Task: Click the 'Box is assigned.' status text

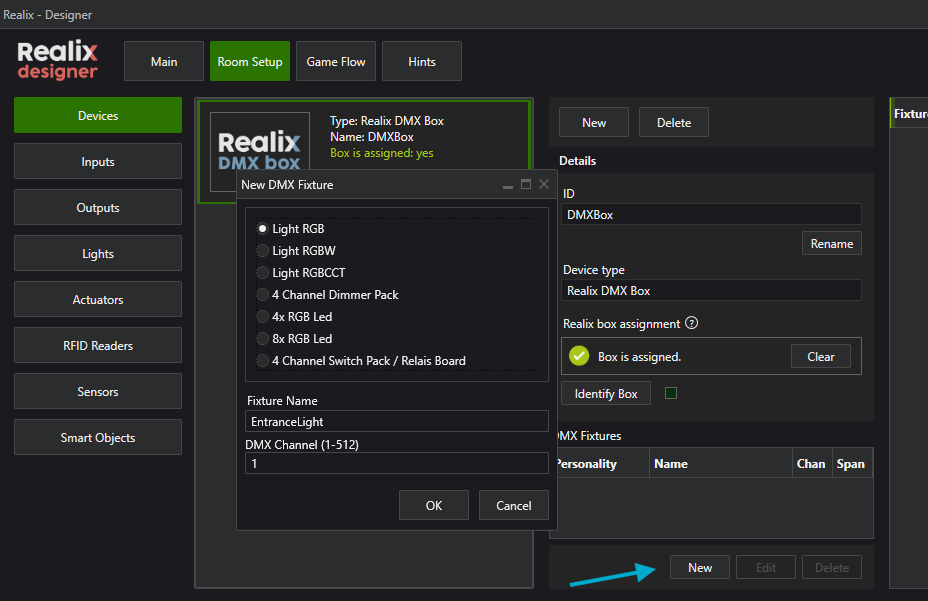Action: [639, 356]
